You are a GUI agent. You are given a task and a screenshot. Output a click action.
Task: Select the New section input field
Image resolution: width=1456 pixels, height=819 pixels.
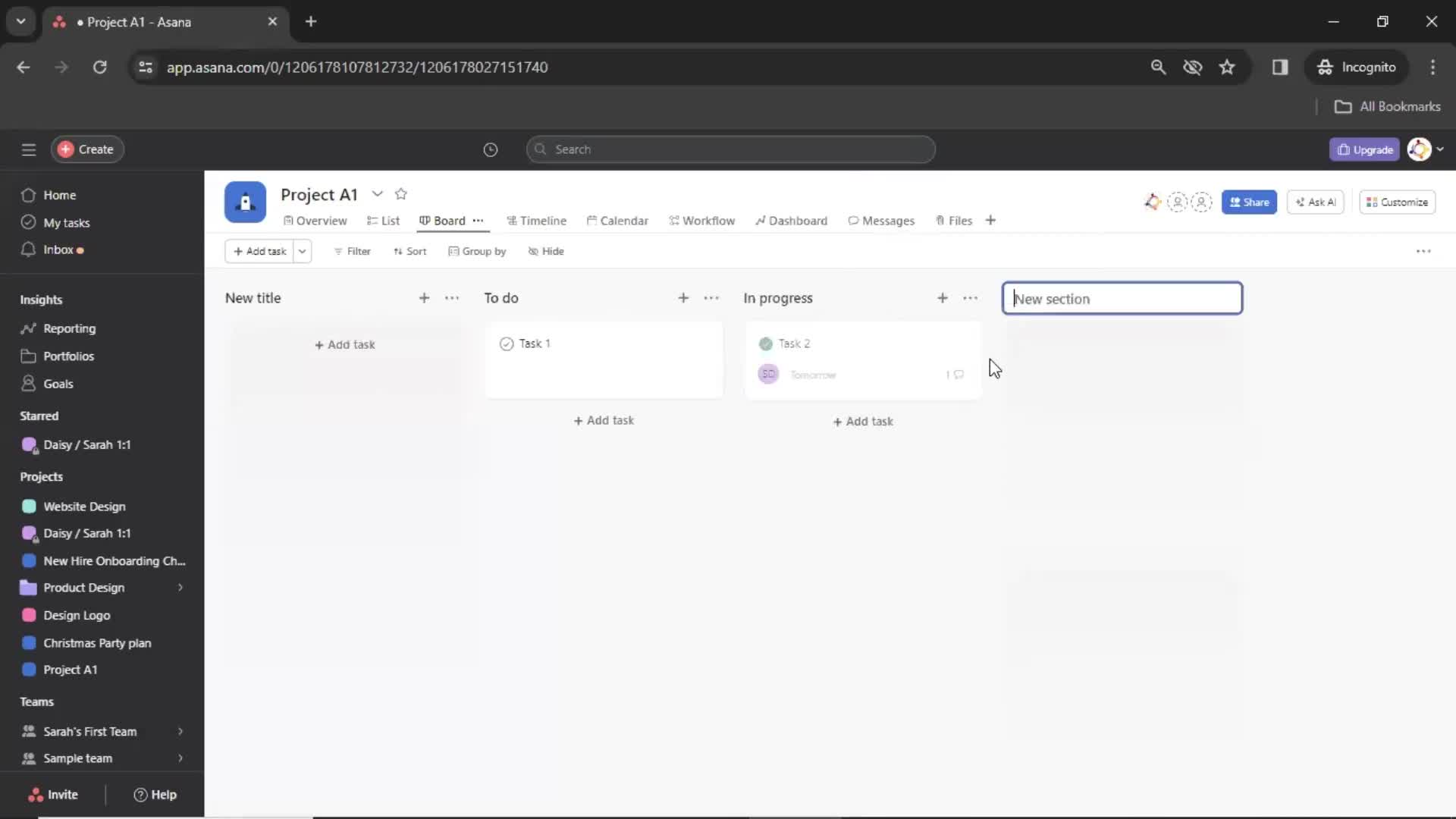[x=1121, y=298]
